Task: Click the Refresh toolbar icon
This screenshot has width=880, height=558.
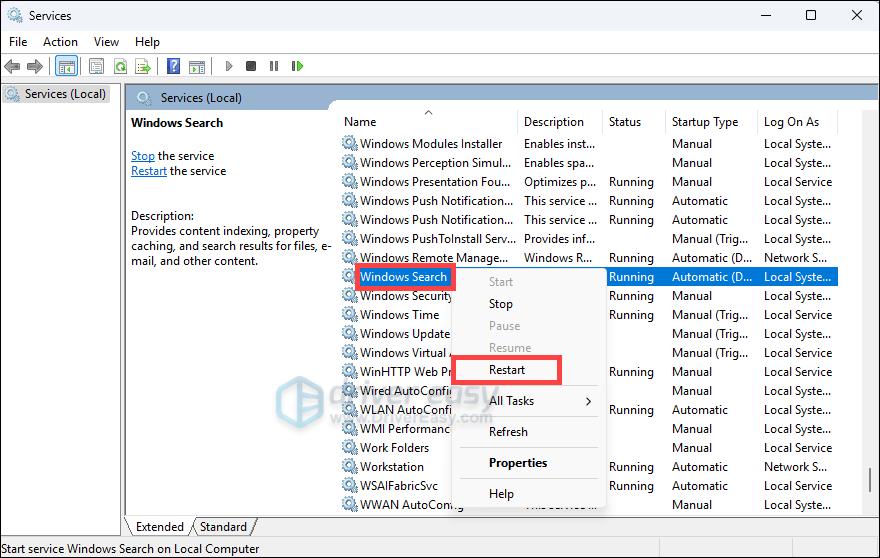Action: 120,66
